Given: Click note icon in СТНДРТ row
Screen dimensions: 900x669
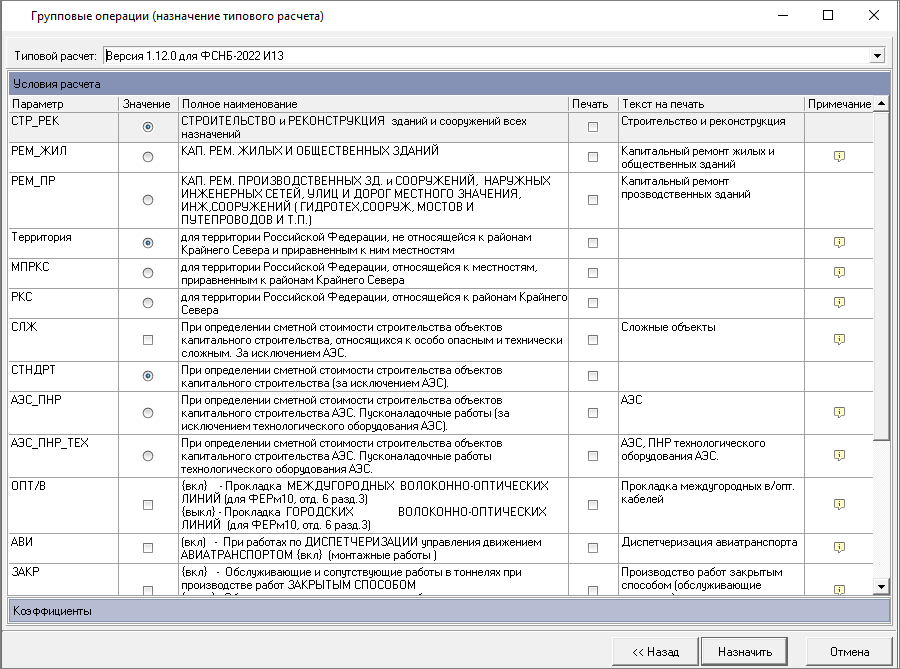Looking at the screenshot, I should coord(840,376).
